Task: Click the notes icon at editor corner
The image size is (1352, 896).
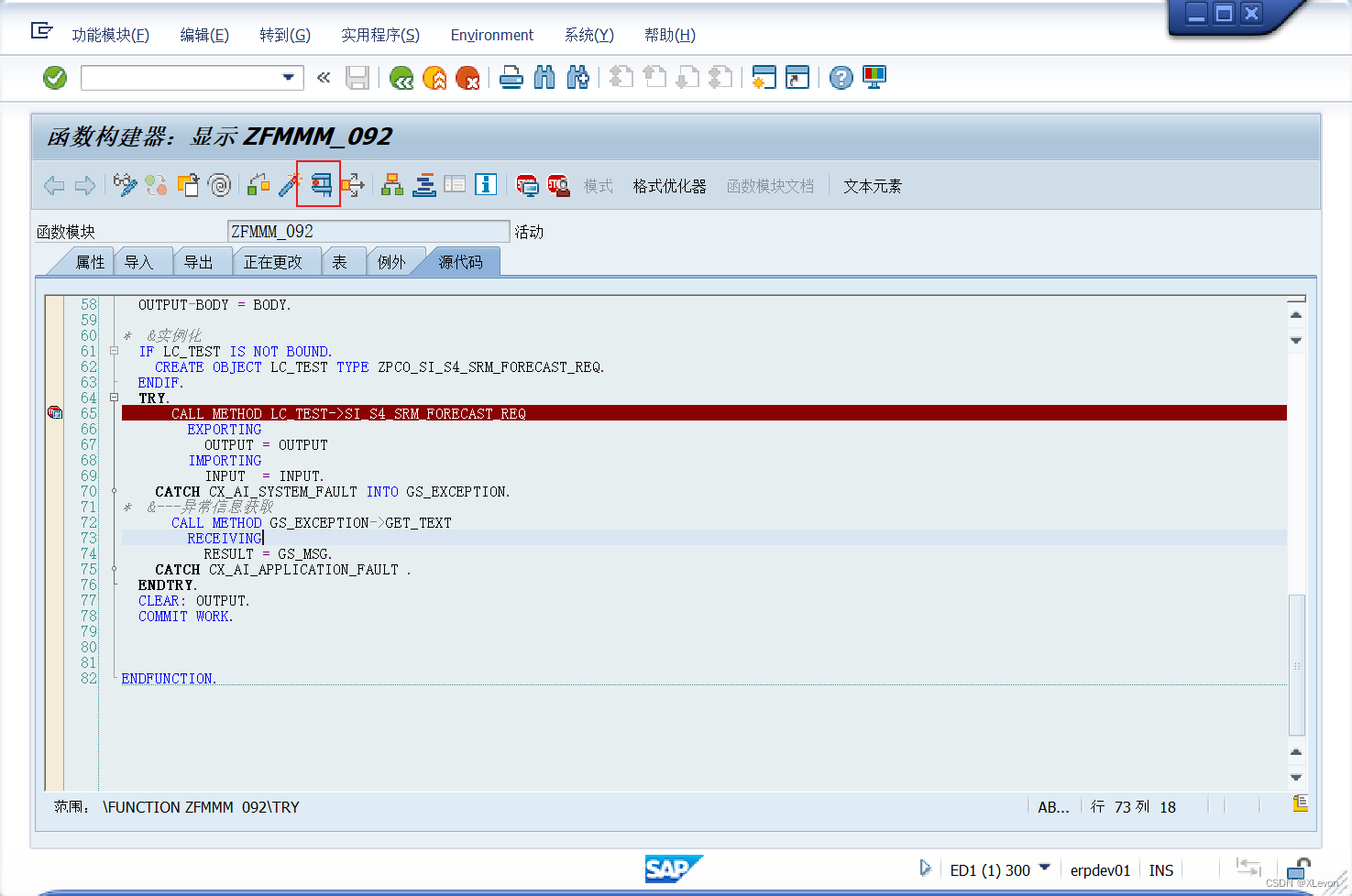Action: point(1300,803)
